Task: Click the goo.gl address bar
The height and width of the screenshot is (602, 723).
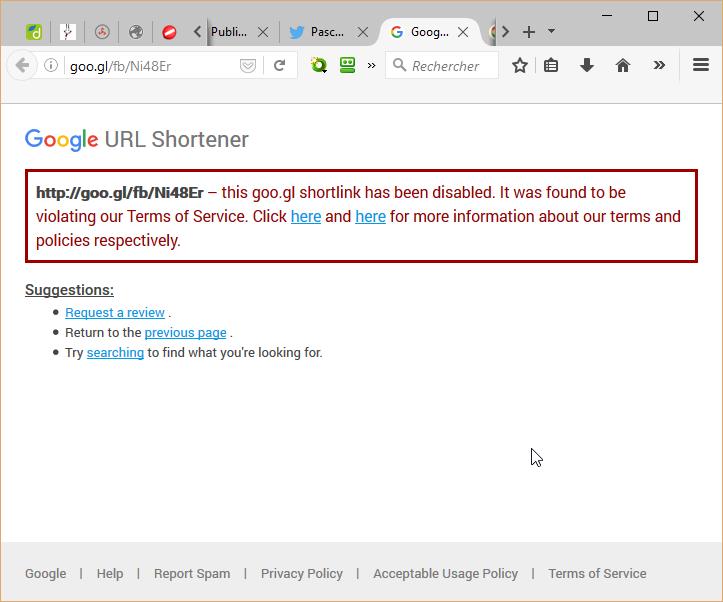Action: point(152,66)
